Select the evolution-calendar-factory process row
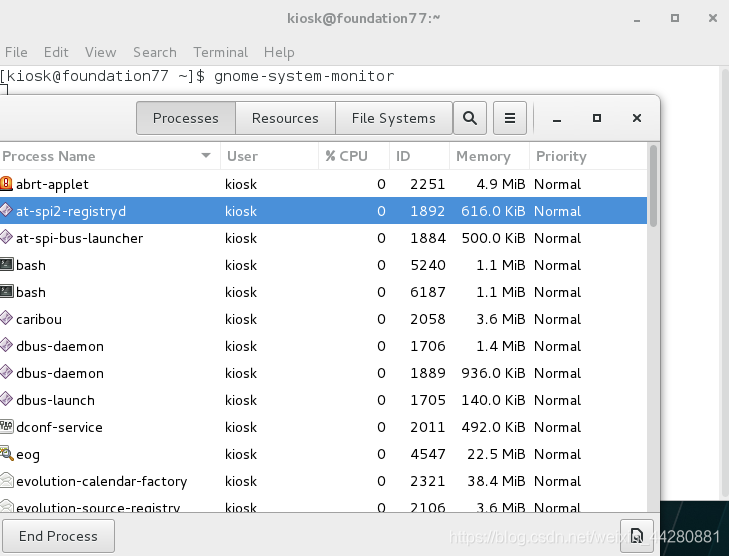 tap(324, 480)
